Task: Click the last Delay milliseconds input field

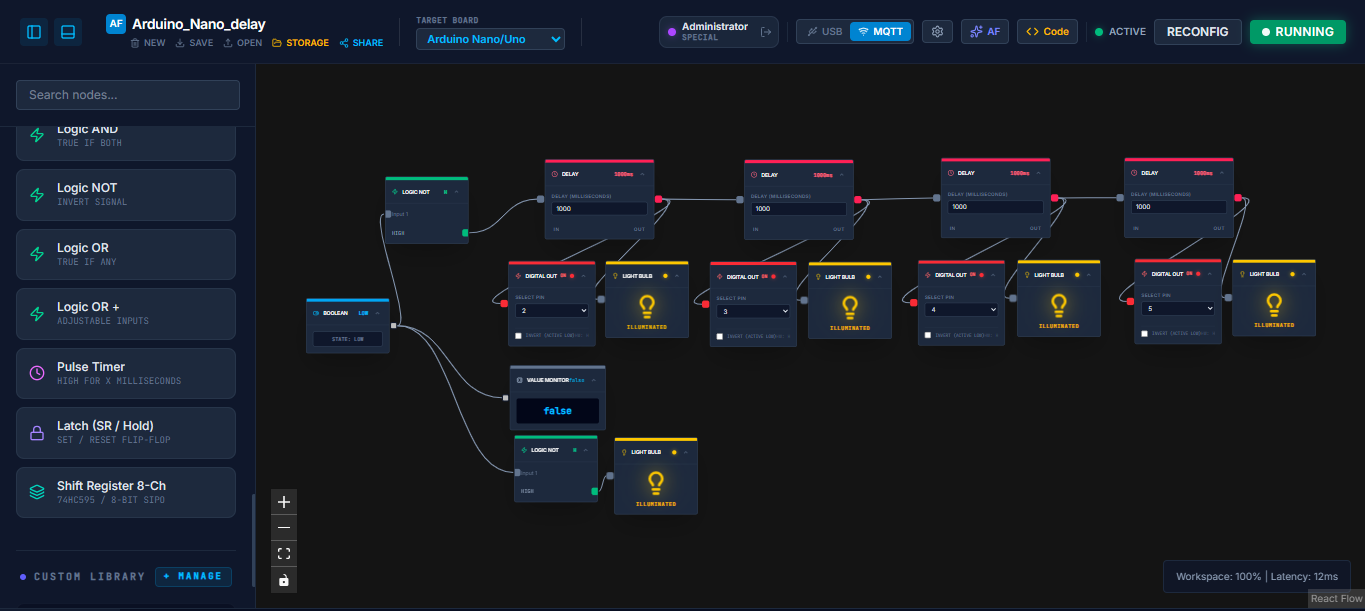Action: pyautogui.click(x=1178, y=207)
